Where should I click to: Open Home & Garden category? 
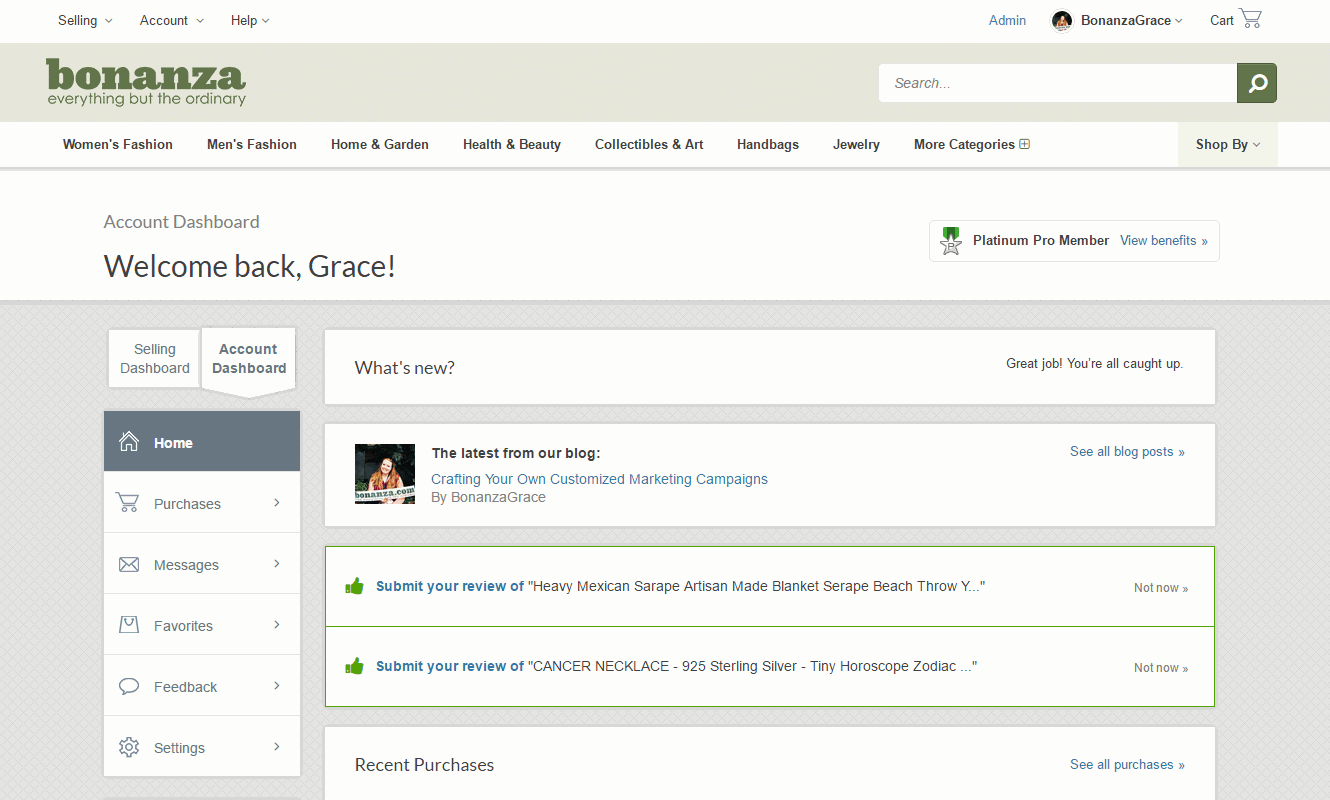380,144
